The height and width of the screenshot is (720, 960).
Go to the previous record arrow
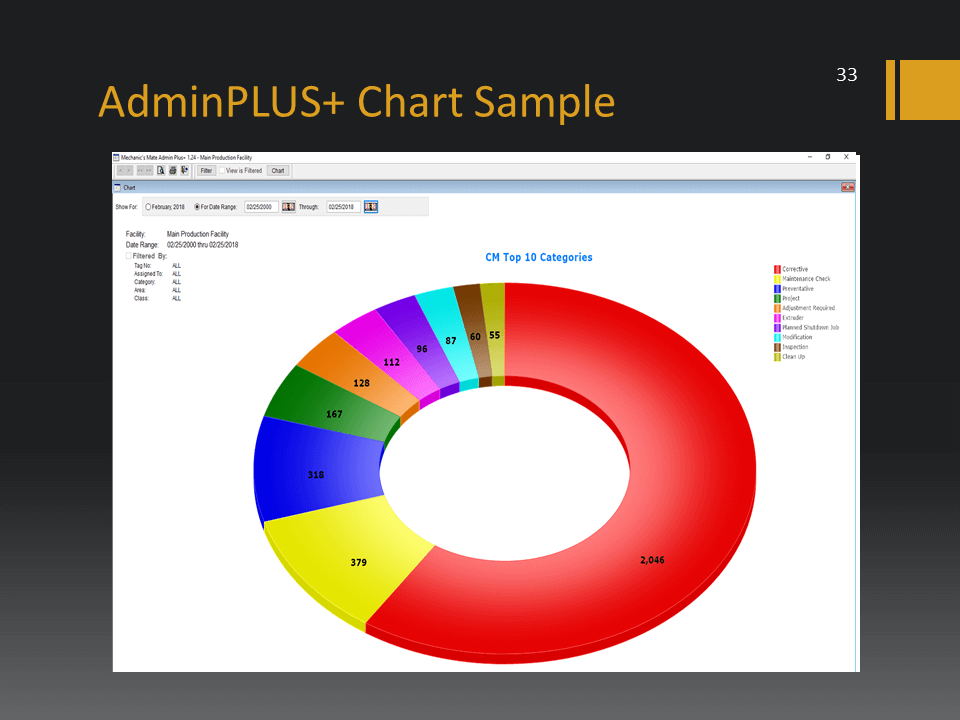pos(121,171)
